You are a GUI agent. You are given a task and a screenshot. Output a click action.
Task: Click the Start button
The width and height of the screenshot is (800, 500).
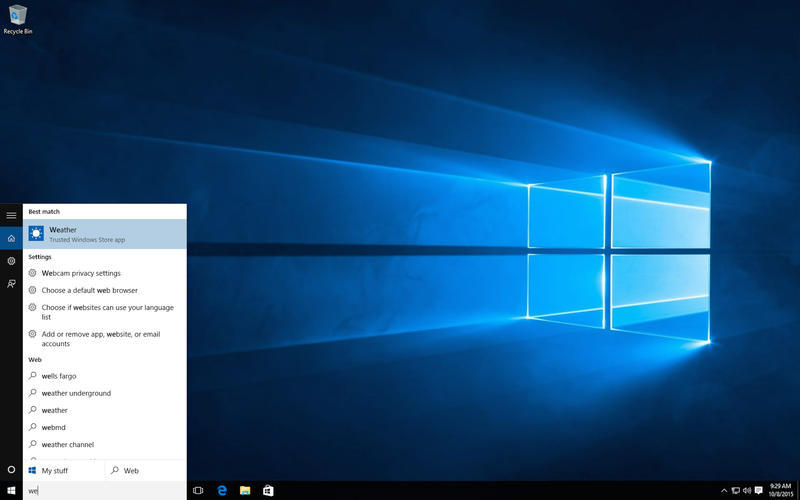11,491
